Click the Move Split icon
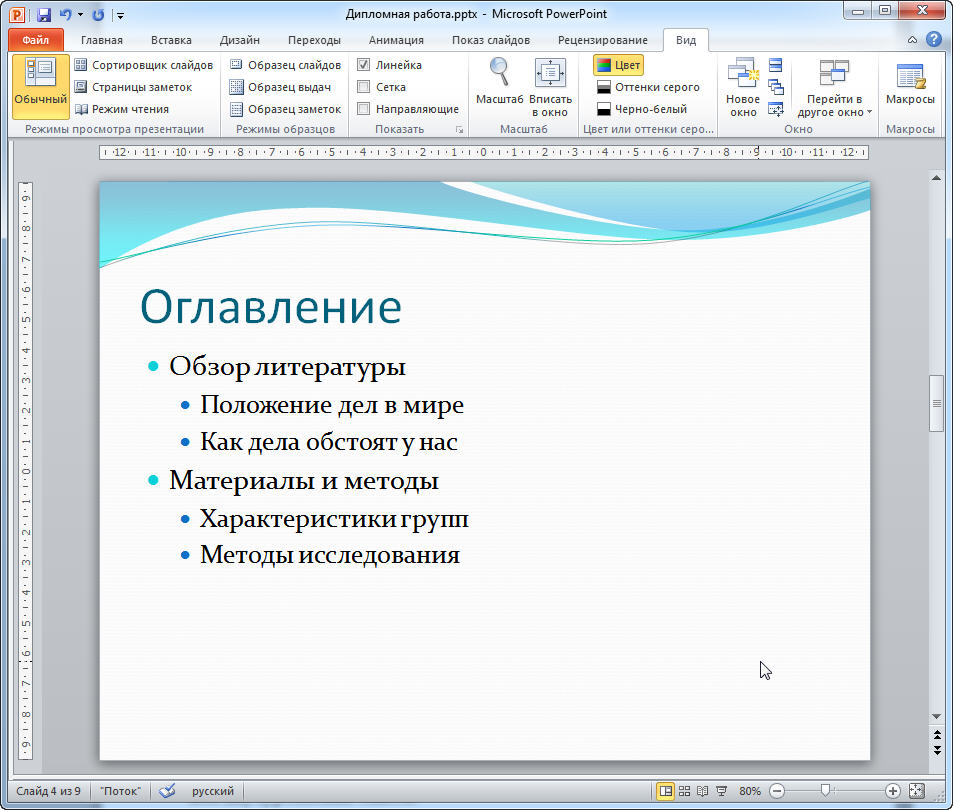 coord(776,109)
